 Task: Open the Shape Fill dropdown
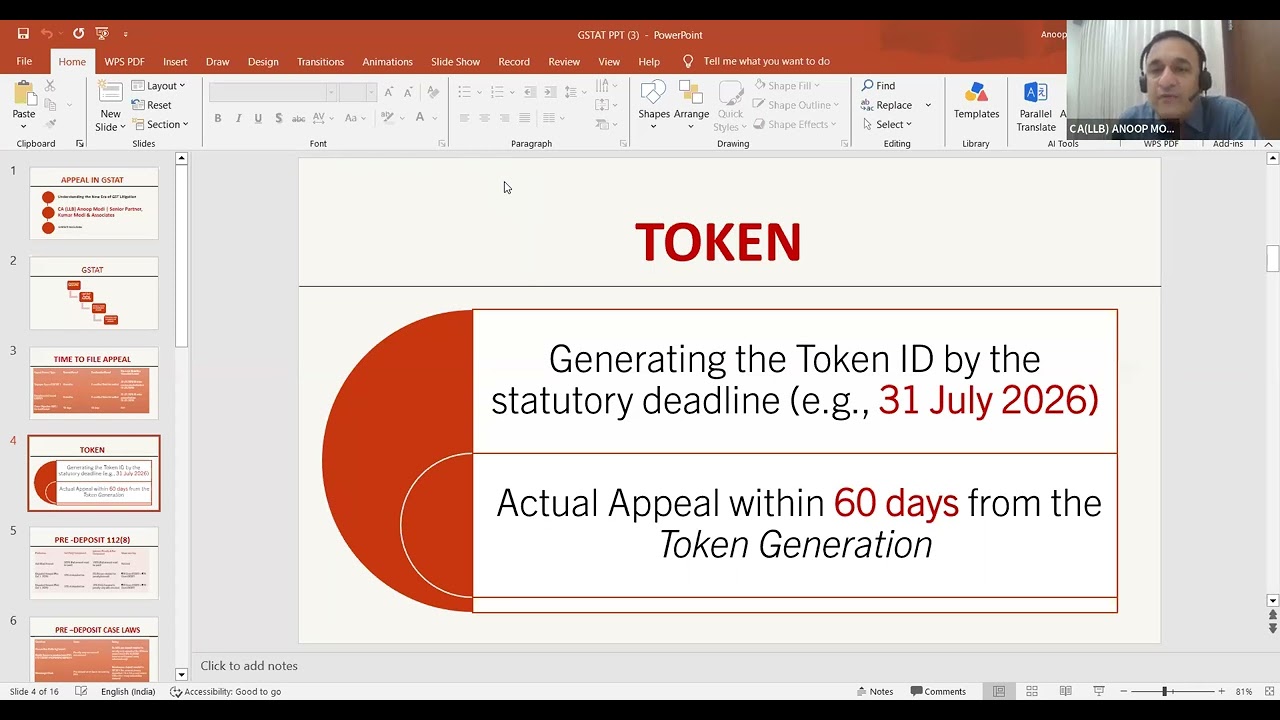[x=787, y=86]
